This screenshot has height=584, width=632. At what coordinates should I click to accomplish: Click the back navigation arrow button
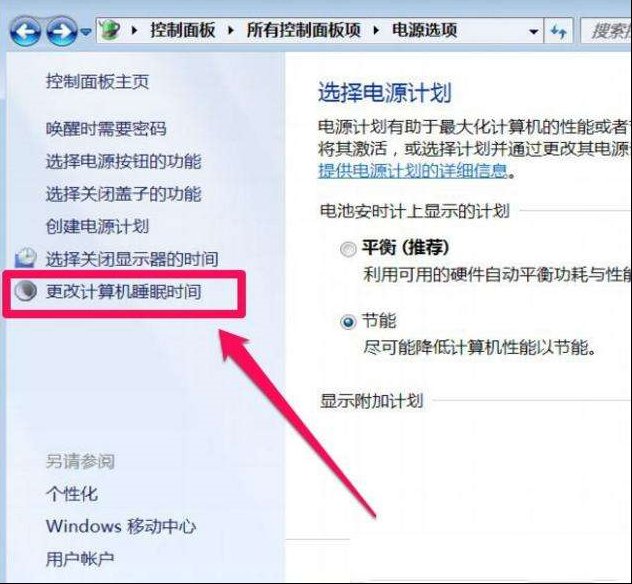pos(25,31)
